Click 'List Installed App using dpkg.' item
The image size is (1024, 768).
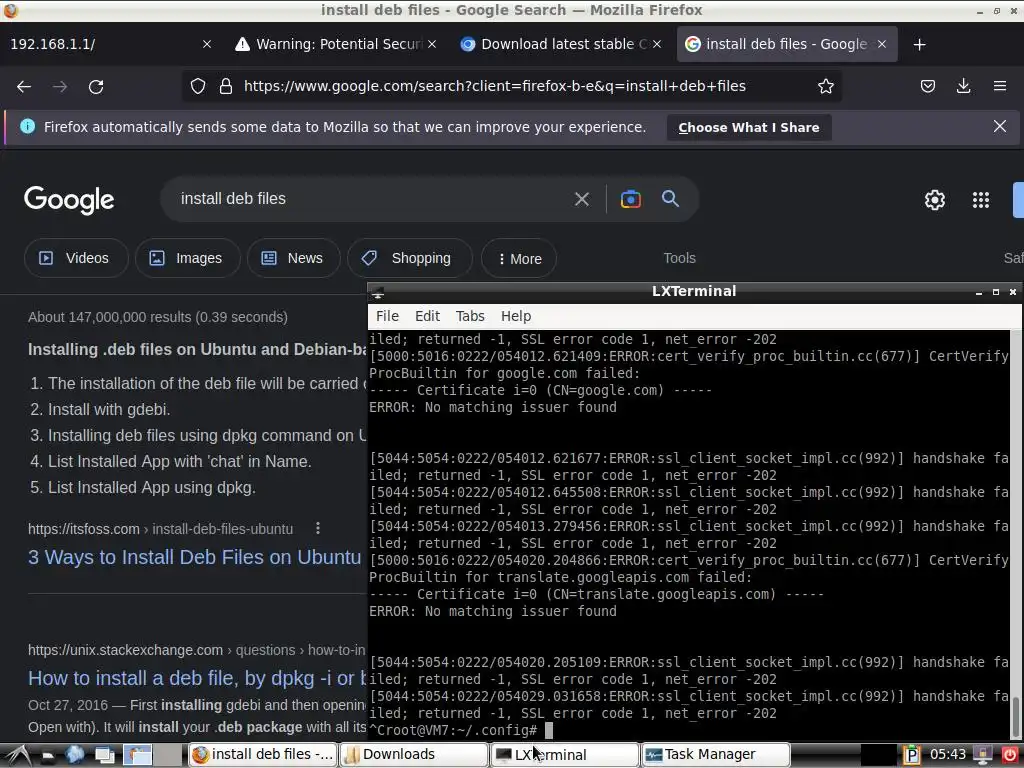[x=152, y=487]
